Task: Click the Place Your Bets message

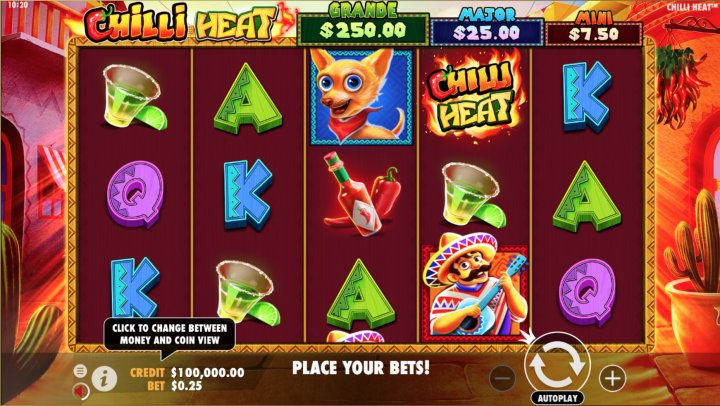Action: (361, 367)
